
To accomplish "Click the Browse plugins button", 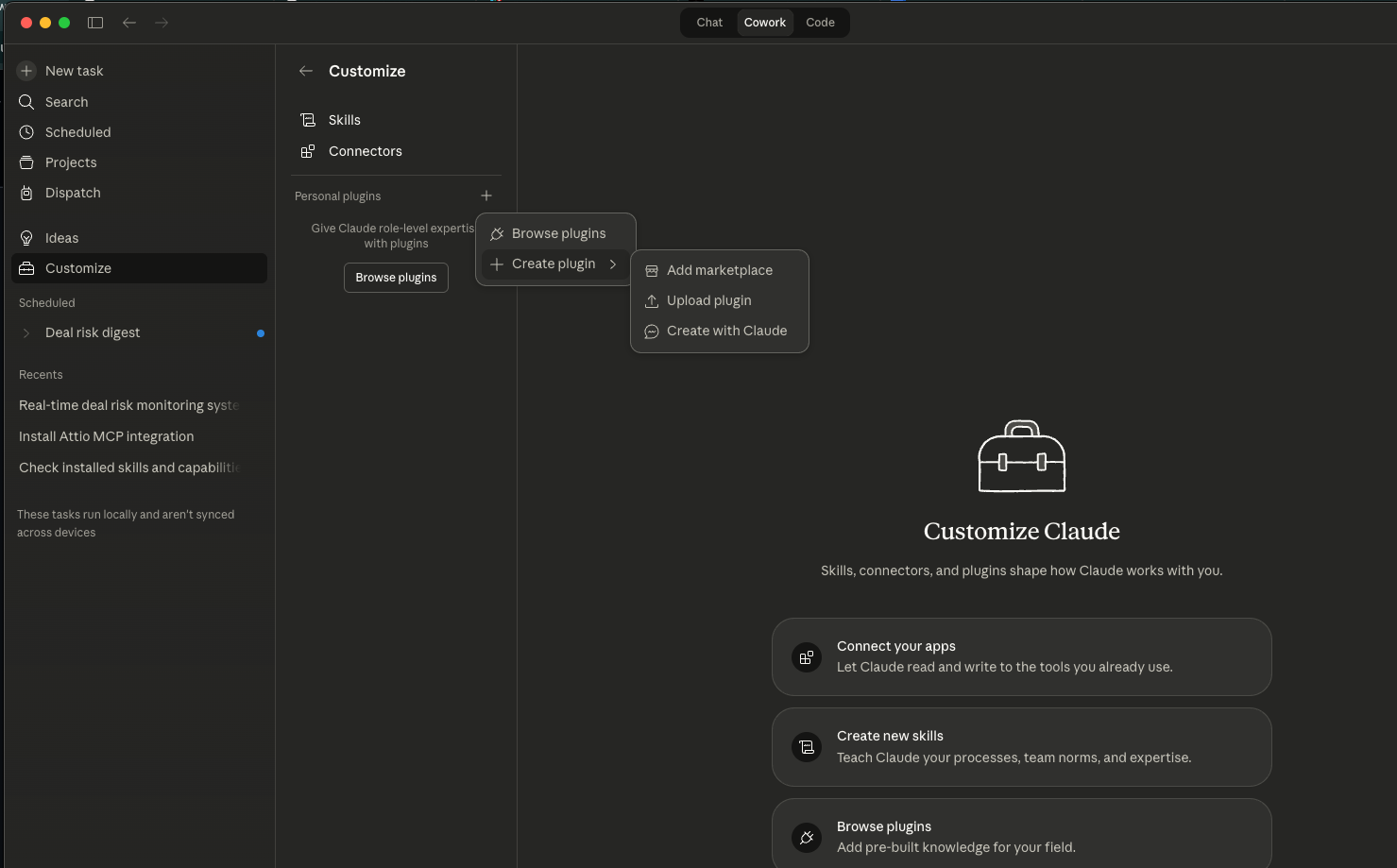I will (x=396, y=277).
